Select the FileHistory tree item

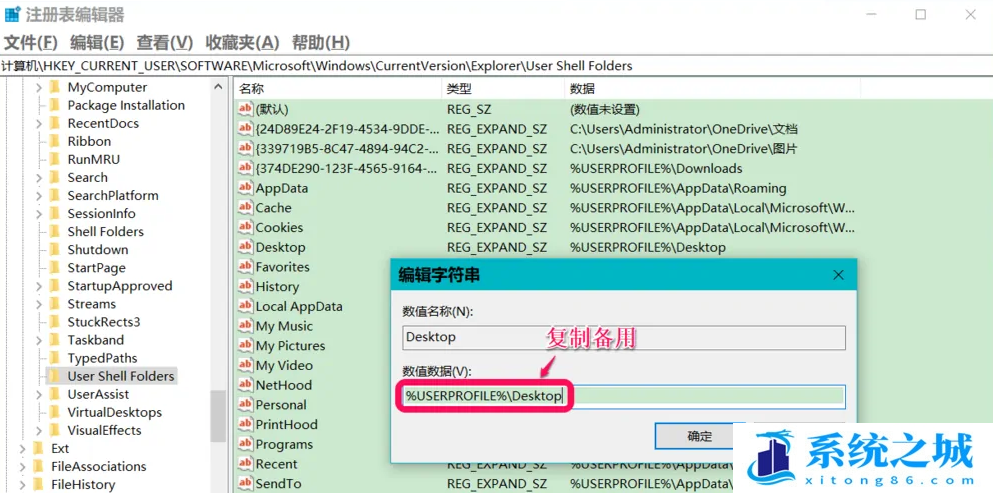pyautogui.click(x=83, y=485)
